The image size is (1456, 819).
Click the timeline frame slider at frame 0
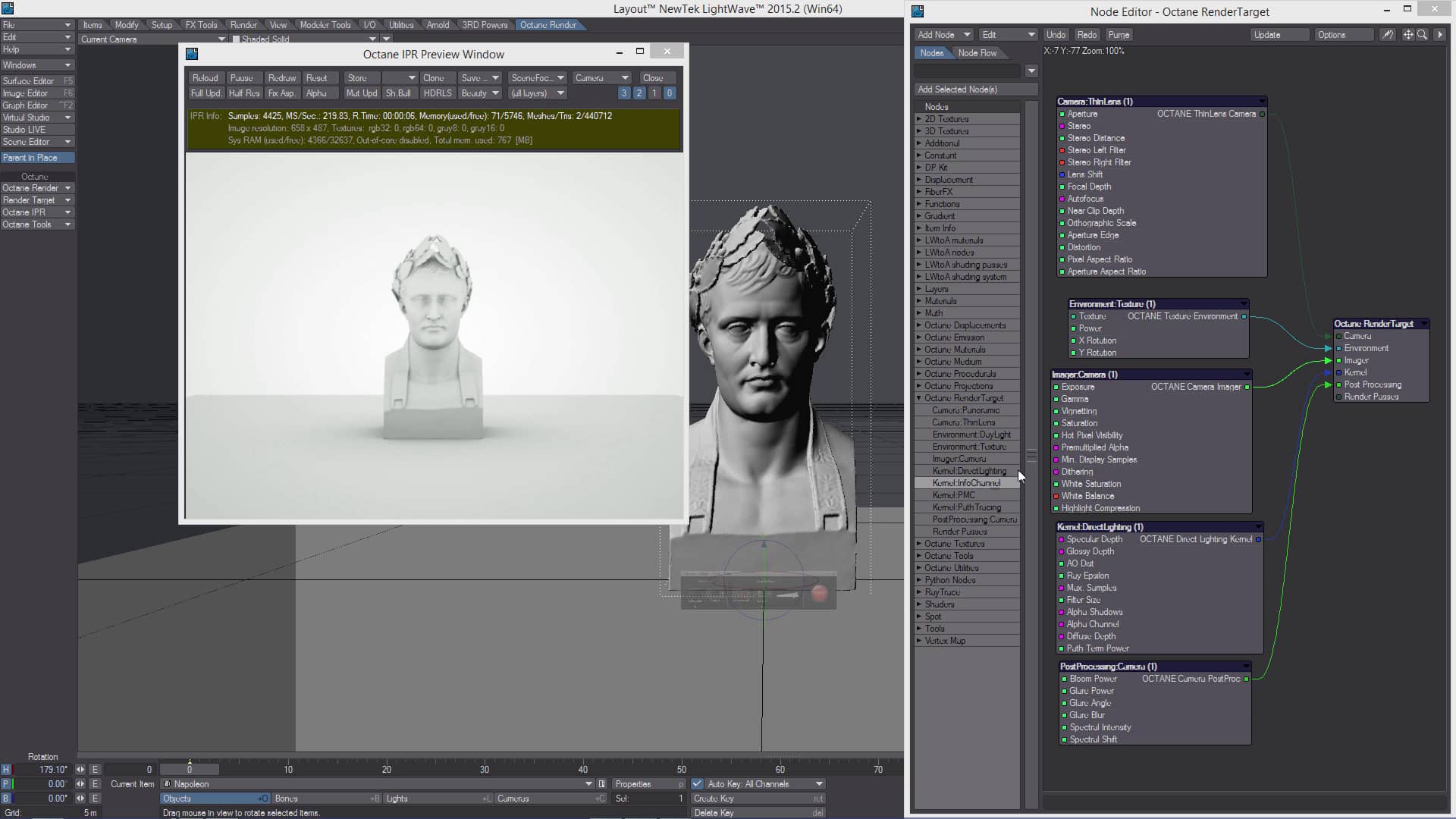(x=190, y=770)
